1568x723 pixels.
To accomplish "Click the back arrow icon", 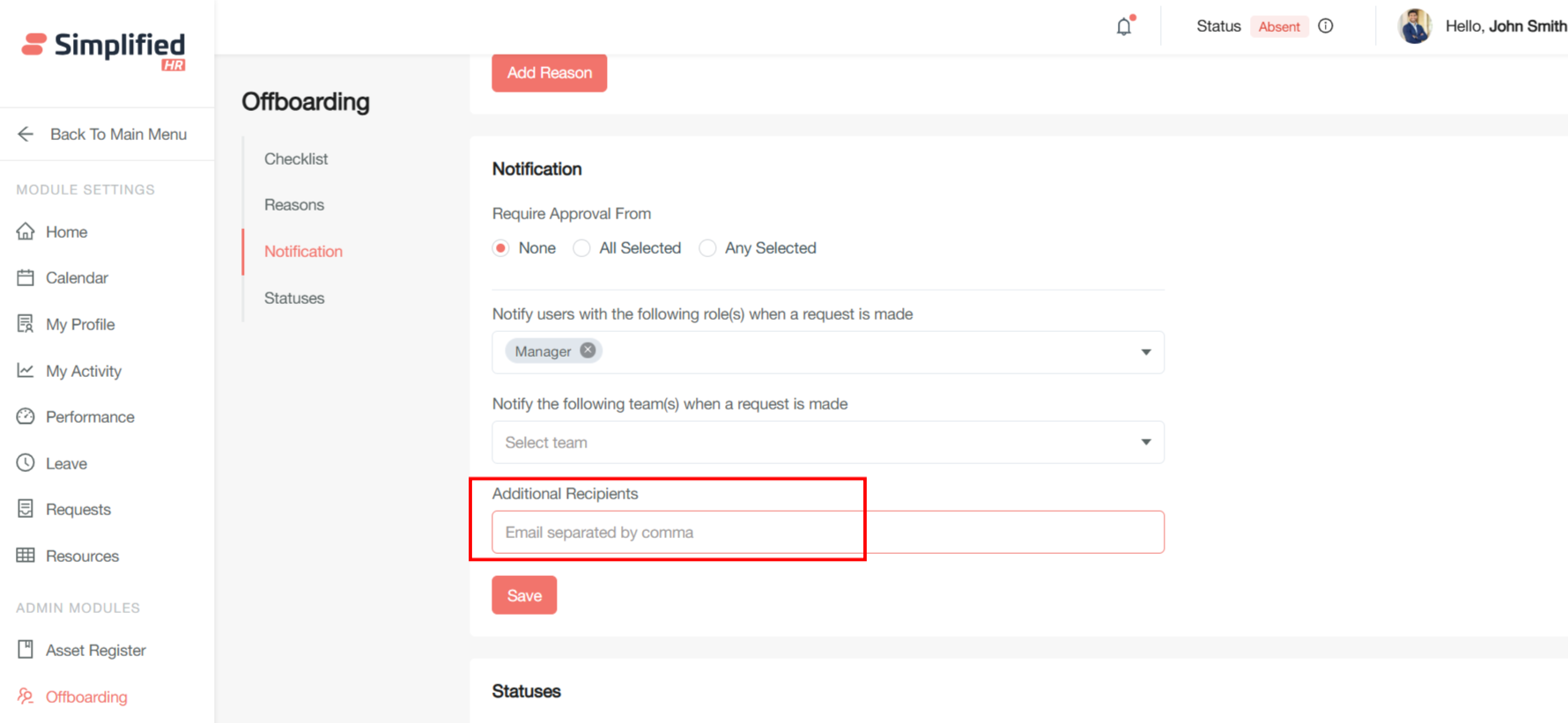I will [x=26, y=134].
